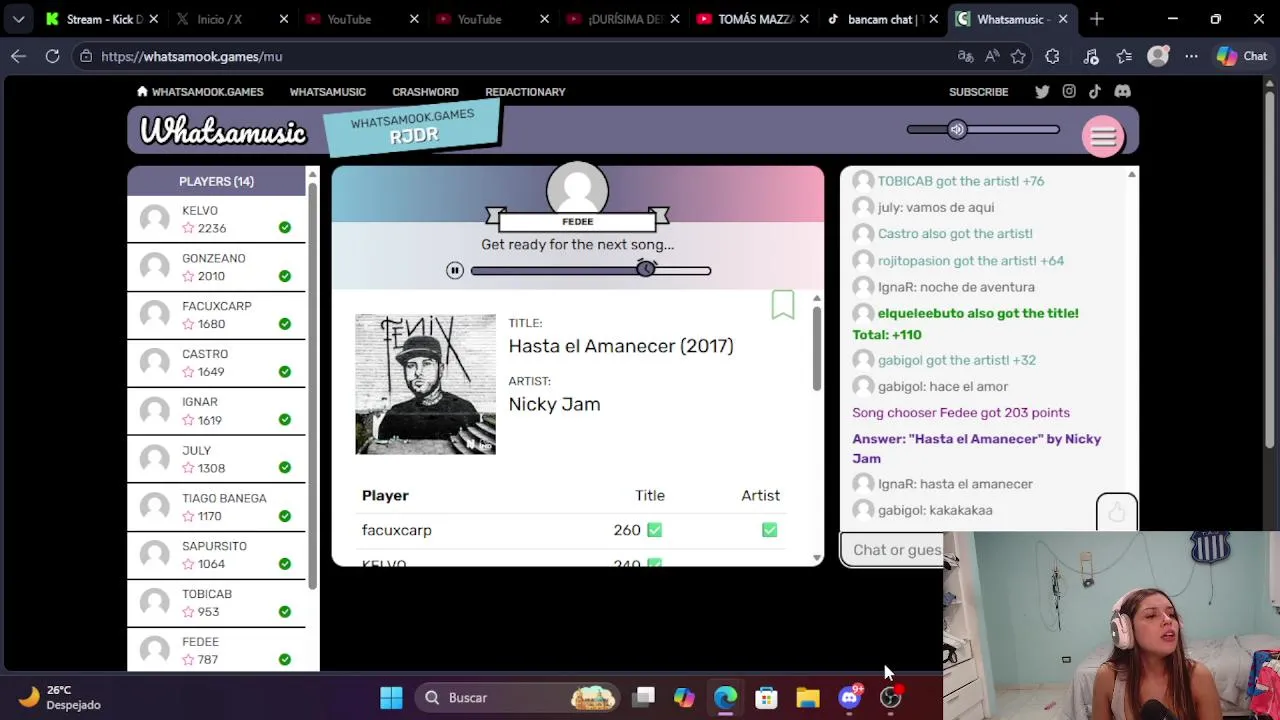
Task: Click the PLAYERS (14) header
Action: pos(216,181)
